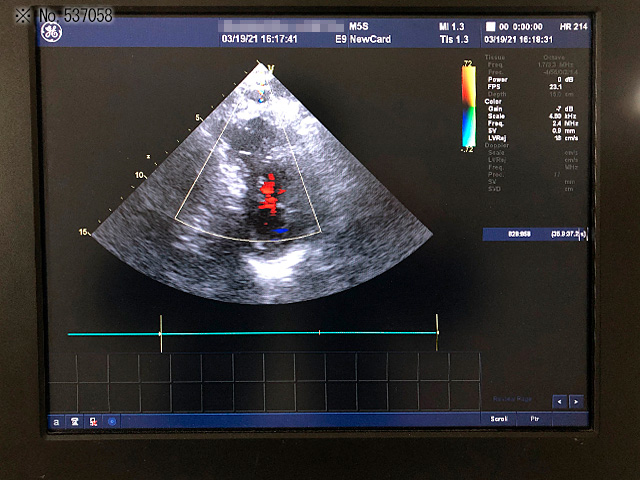Click the dimmed 'Doppler' section heading
This screenshot has height=480, width=640.
tap(497, 145)
